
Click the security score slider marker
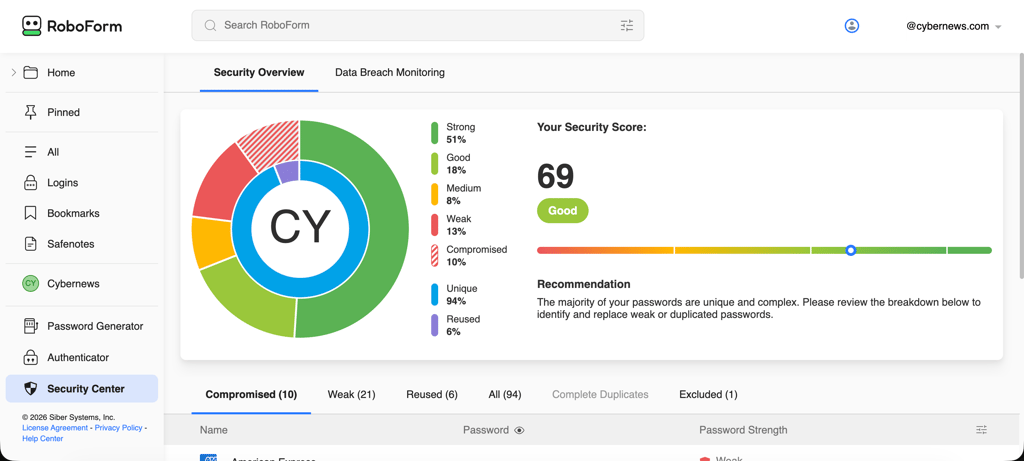pyautogui.click(x=850, y=250)
